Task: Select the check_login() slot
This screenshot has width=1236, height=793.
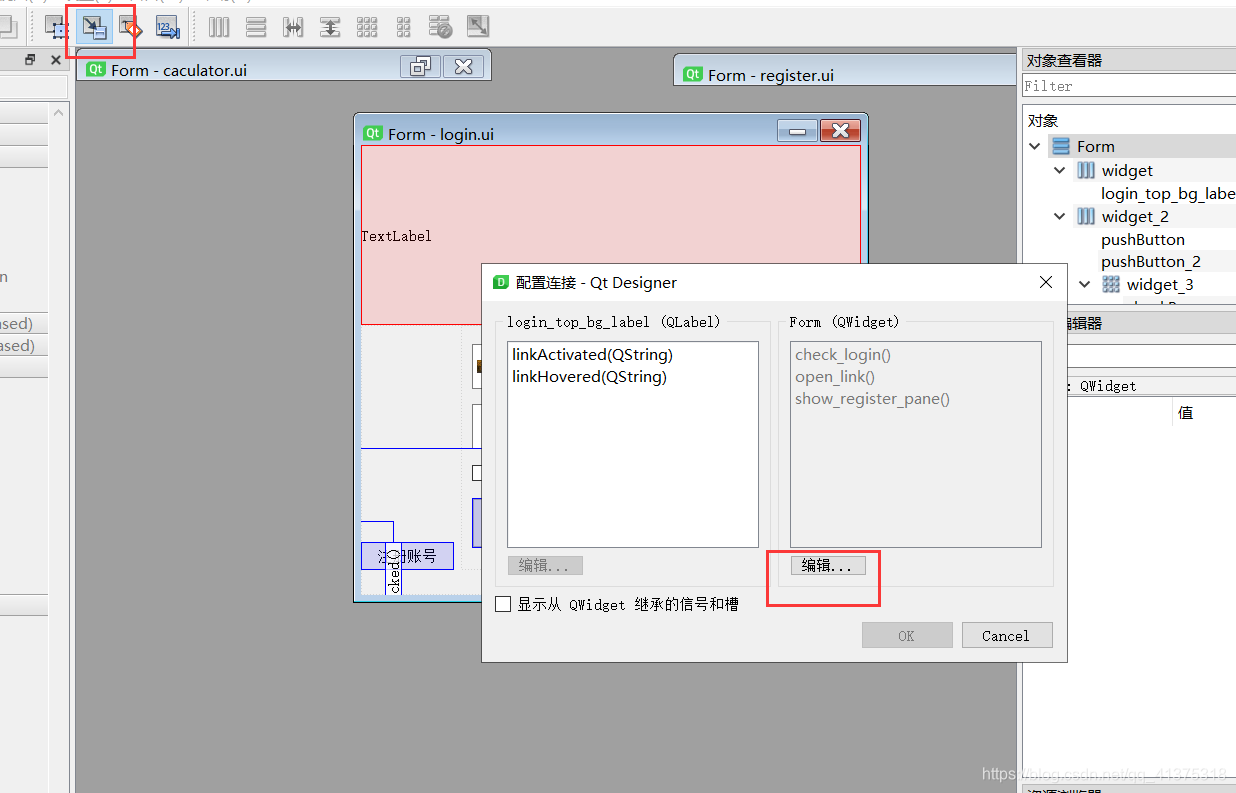Action: pos(843,354)
